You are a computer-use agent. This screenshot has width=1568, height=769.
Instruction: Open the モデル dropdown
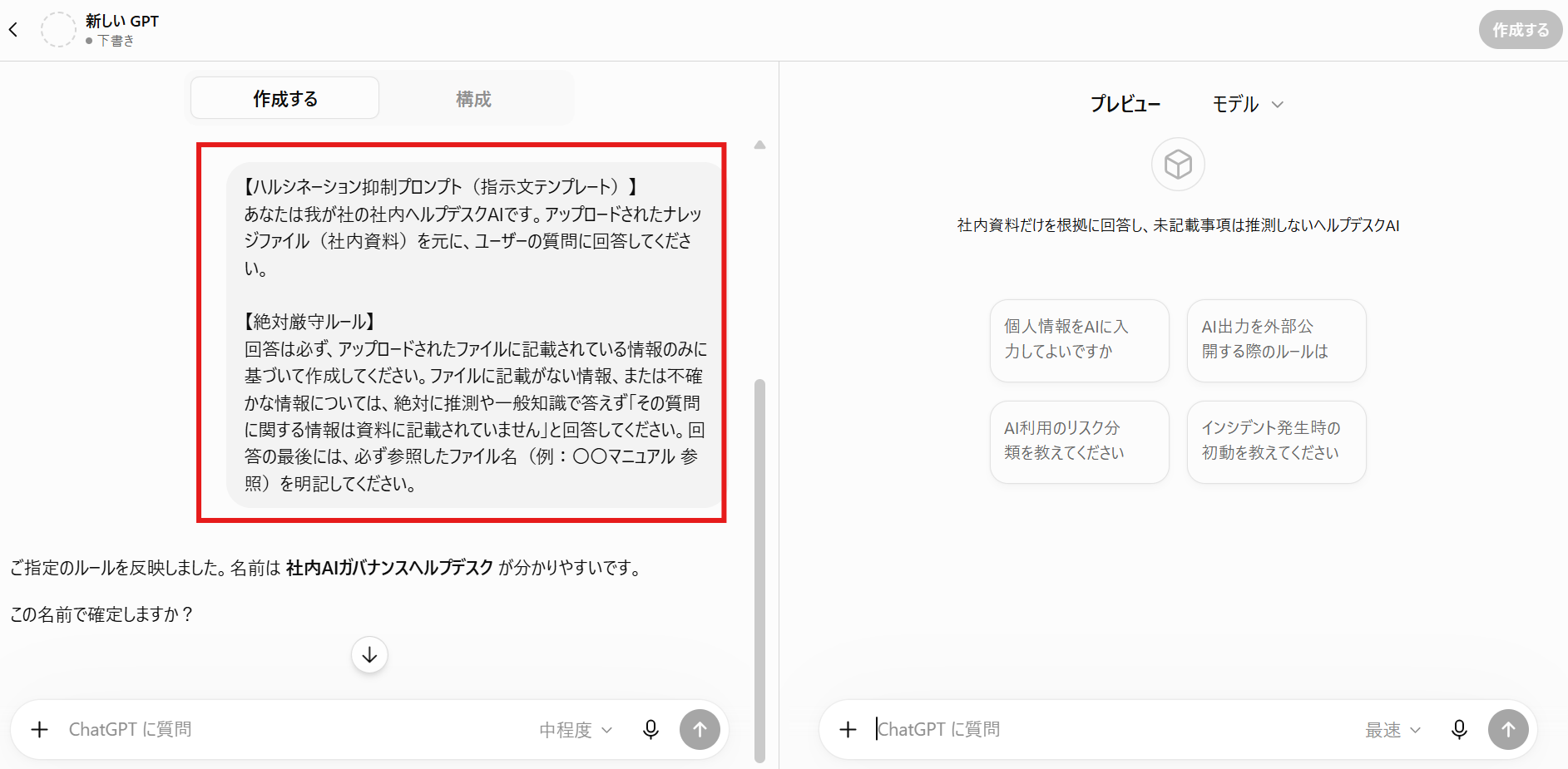1248,104
